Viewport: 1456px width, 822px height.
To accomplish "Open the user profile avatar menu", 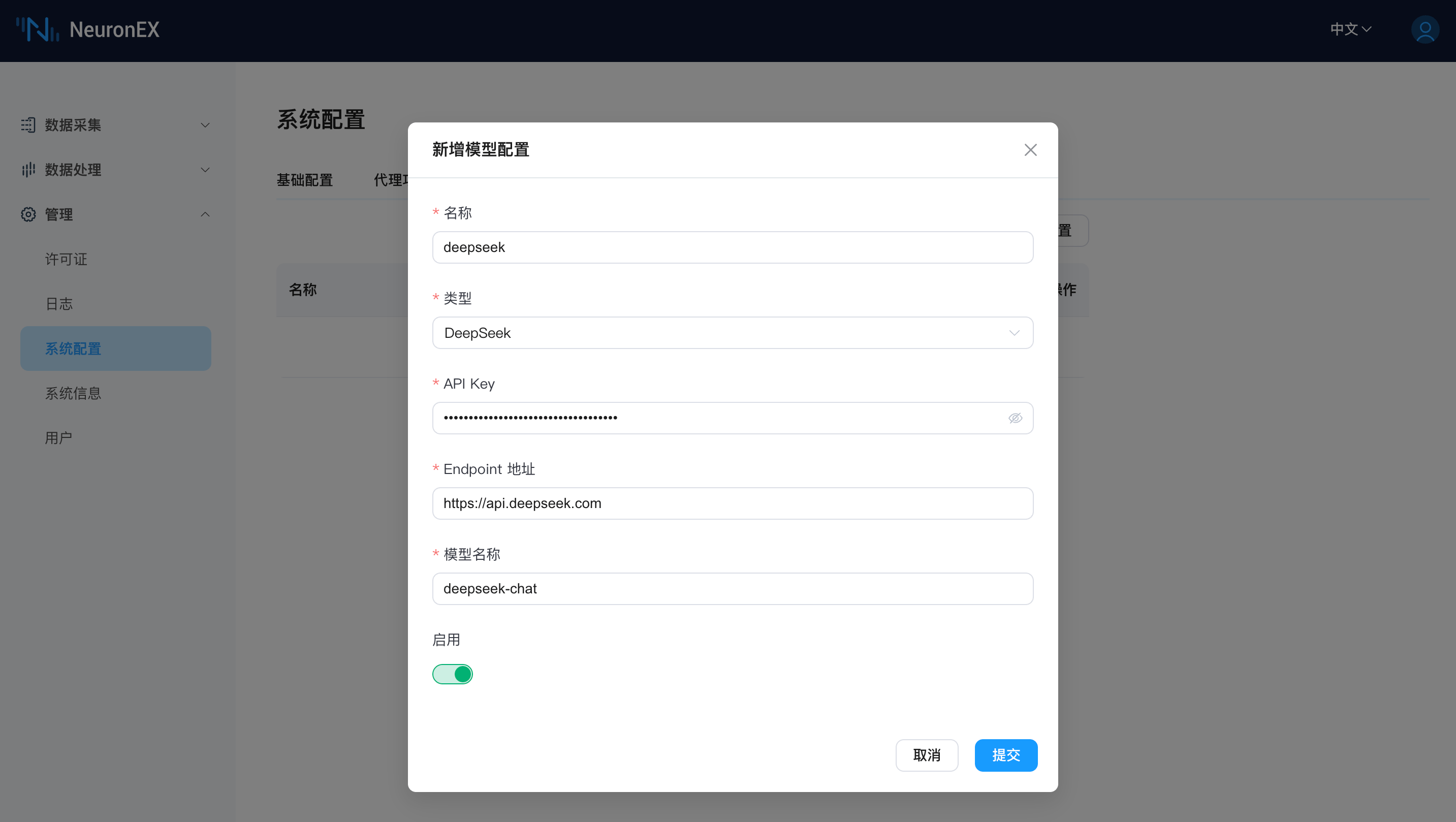I will (1425, 29).
